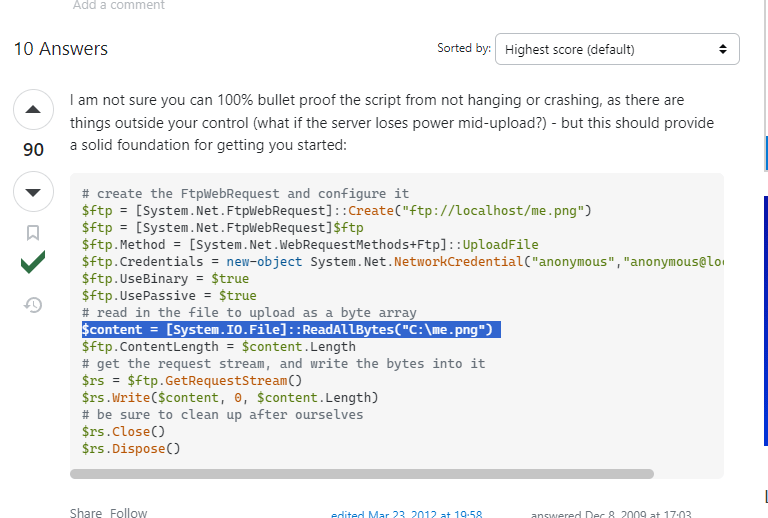Click the Follow link under the answer
The image size is (768, 518).
[128, 513]
